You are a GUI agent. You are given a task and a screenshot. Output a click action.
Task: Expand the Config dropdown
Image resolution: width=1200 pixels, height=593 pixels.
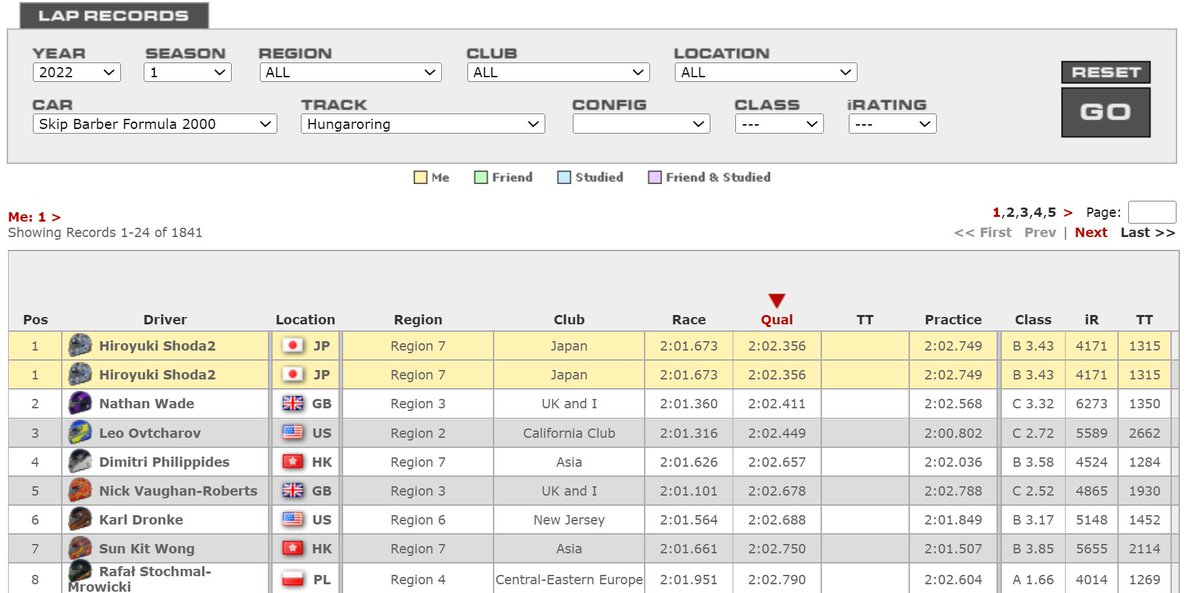pos(642,124)
